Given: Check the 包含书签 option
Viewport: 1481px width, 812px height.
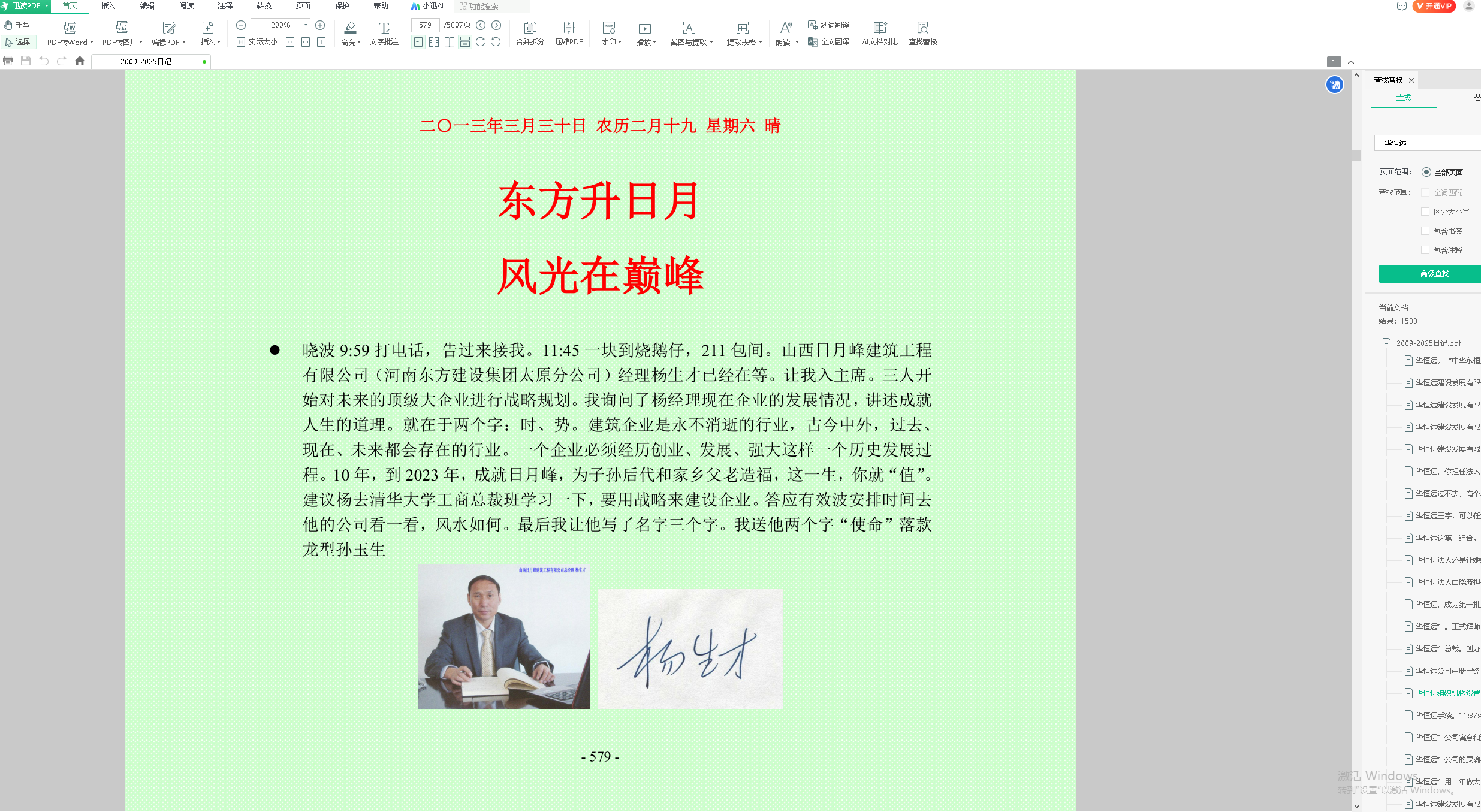Looking at the screenshot, I should (x=1425, y=231).
